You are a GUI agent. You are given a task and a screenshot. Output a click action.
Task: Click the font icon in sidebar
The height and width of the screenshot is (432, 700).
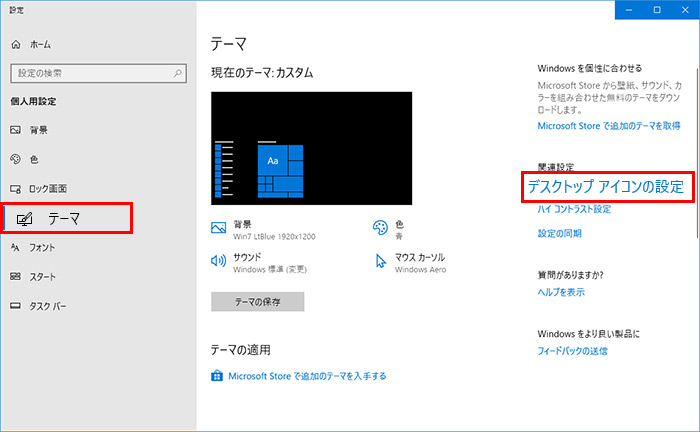[x=16, y=247]
